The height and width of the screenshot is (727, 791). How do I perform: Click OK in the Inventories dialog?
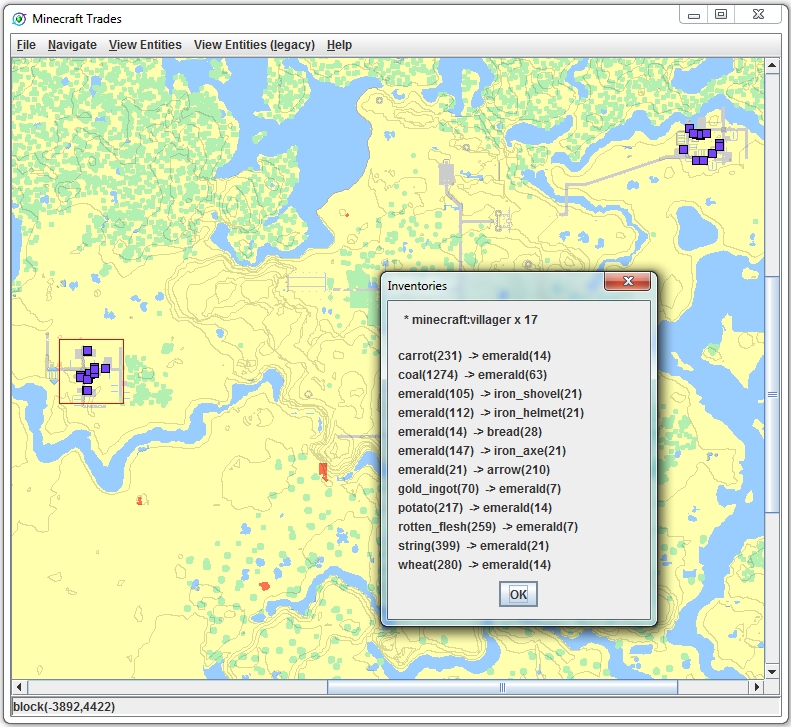point(518,594)
